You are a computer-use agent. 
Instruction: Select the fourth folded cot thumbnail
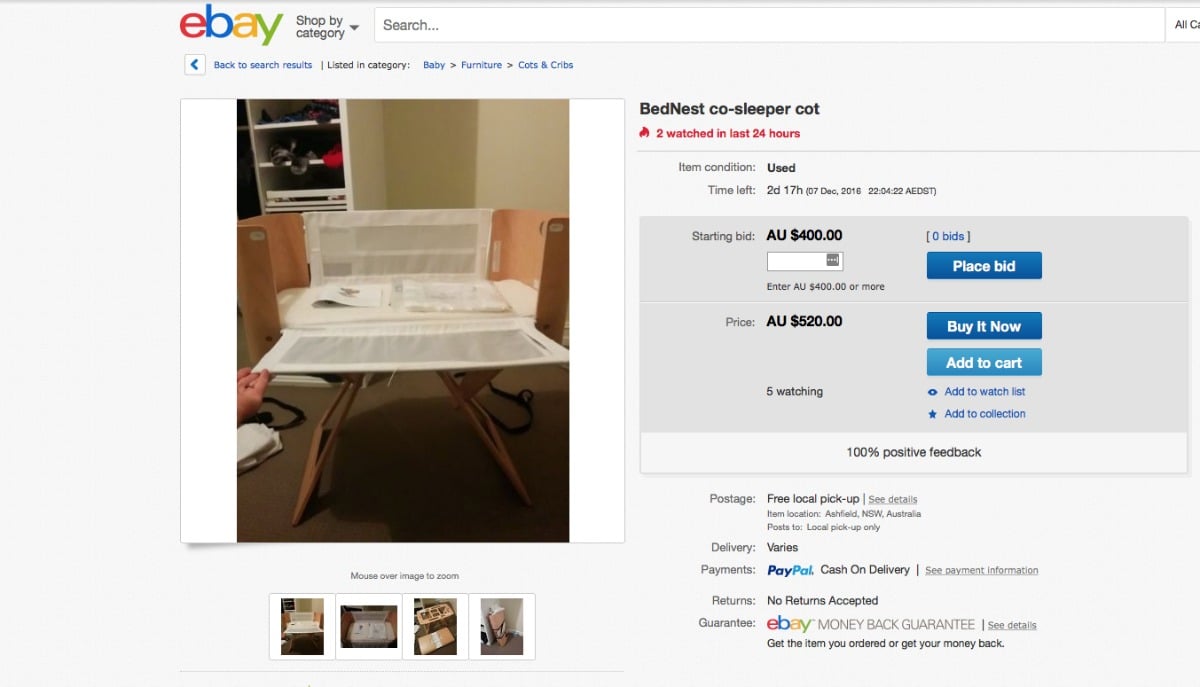[502, 626]
